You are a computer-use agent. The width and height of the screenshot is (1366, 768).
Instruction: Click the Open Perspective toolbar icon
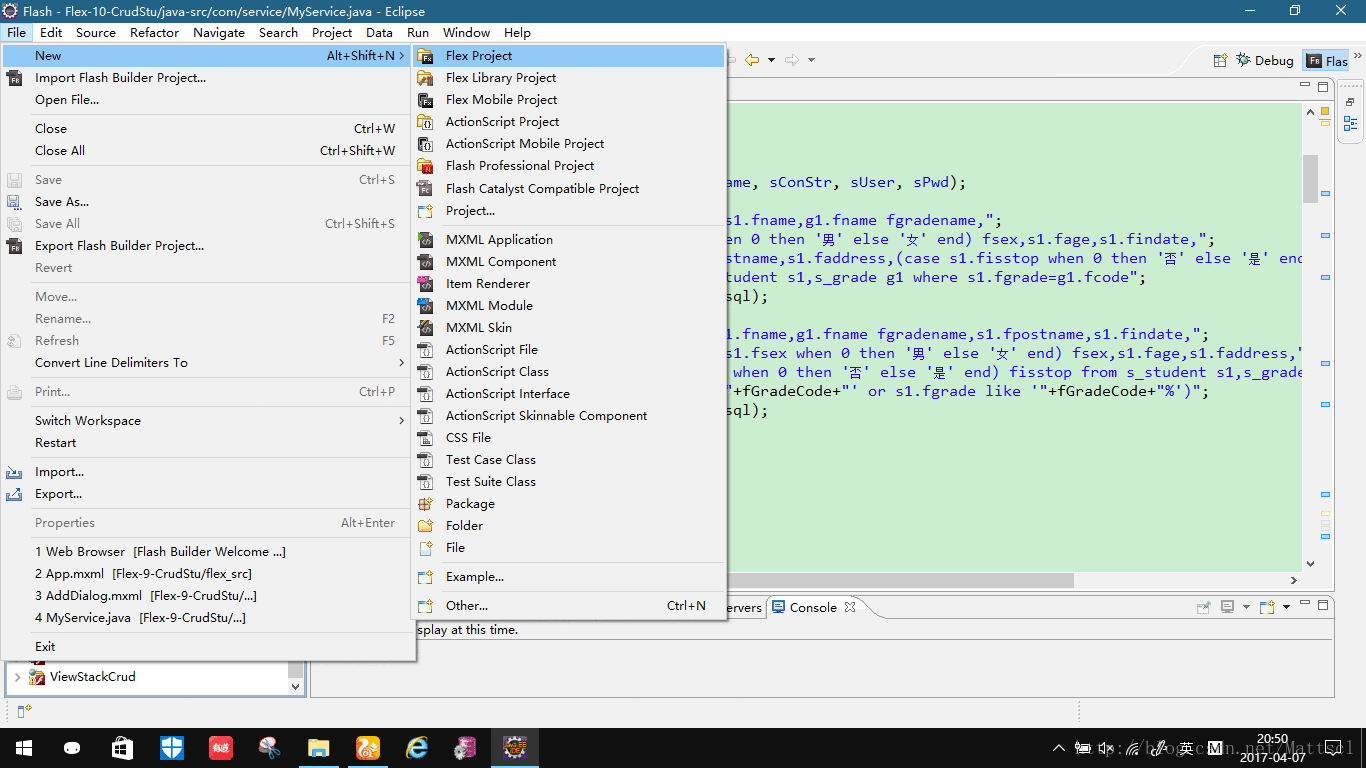(1220, 60)
